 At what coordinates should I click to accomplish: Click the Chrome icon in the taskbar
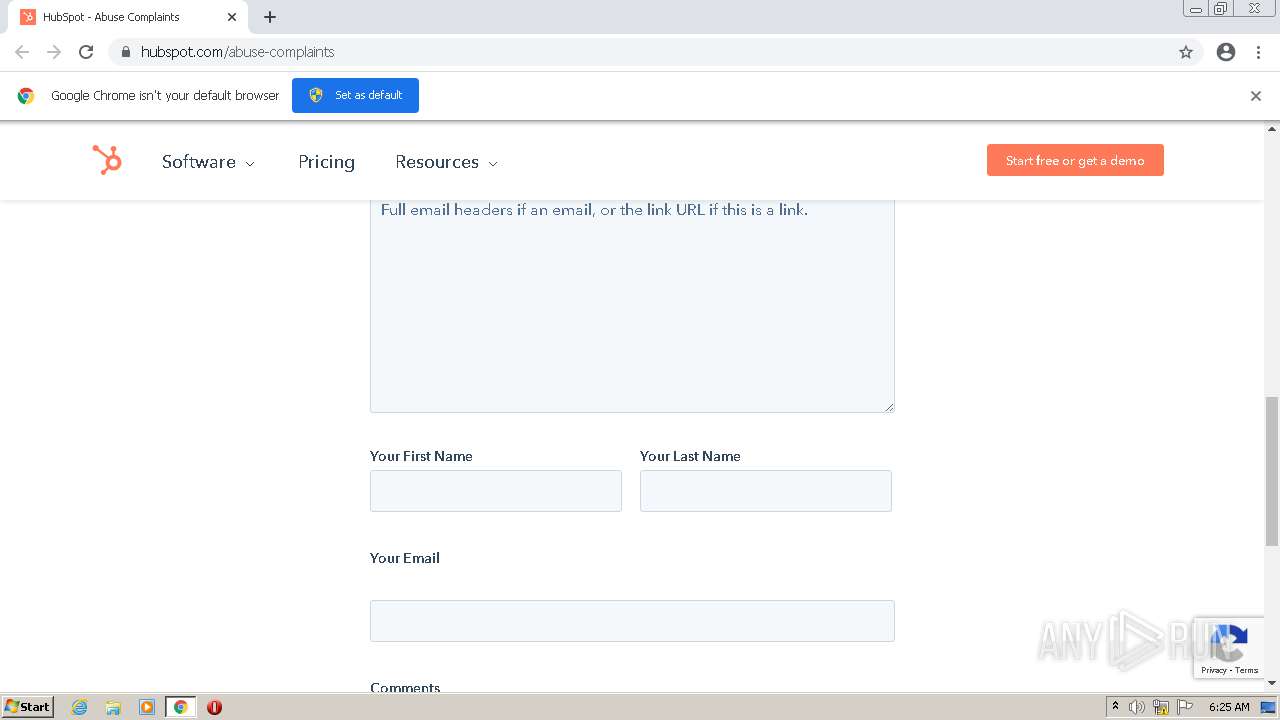coord(181,707)
